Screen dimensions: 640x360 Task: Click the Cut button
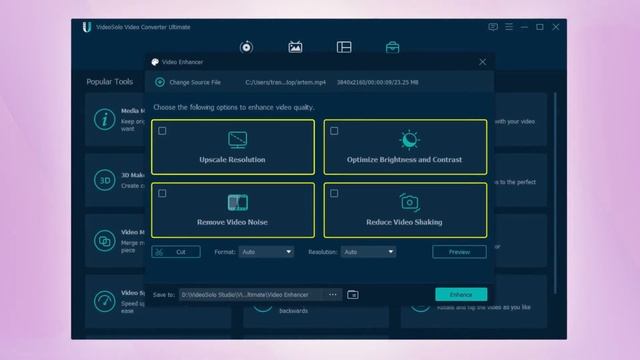176,252
